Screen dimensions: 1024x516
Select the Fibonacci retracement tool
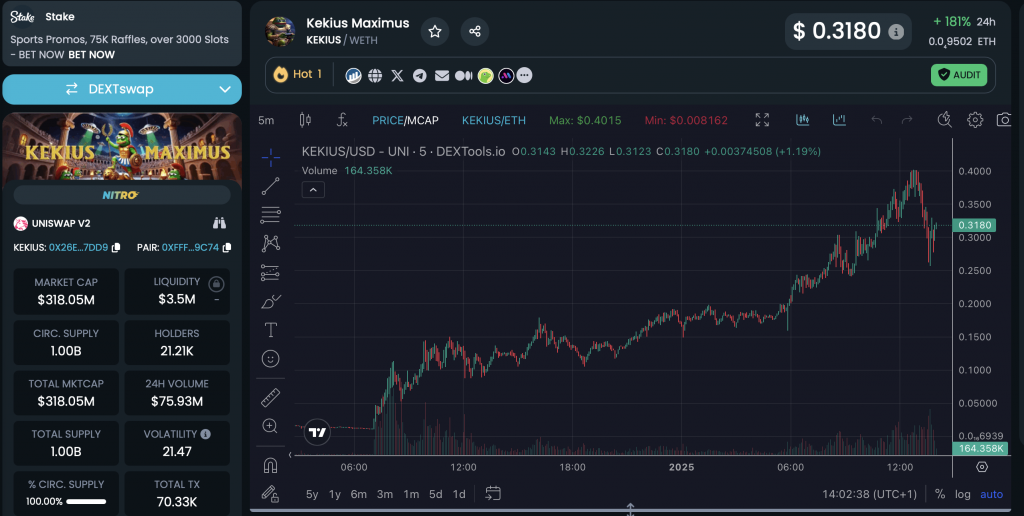270,214
